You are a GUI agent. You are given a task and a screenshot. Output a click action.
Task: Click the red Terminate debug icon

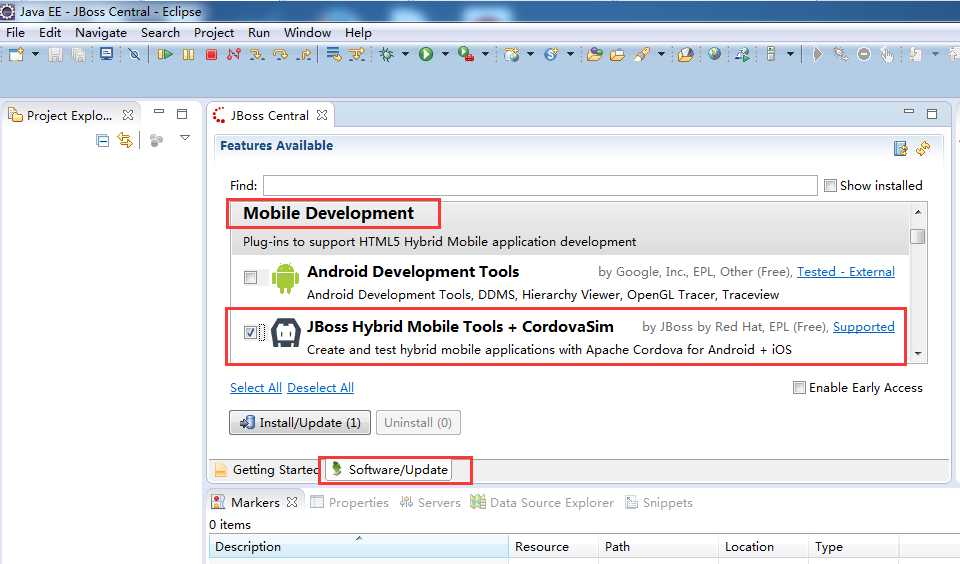[x=211, y=55]
